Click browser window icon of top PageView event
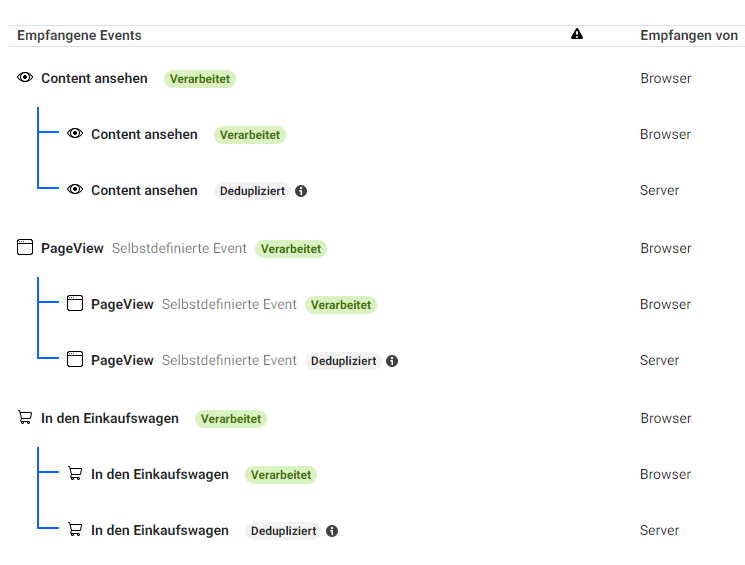 point(25,248)
